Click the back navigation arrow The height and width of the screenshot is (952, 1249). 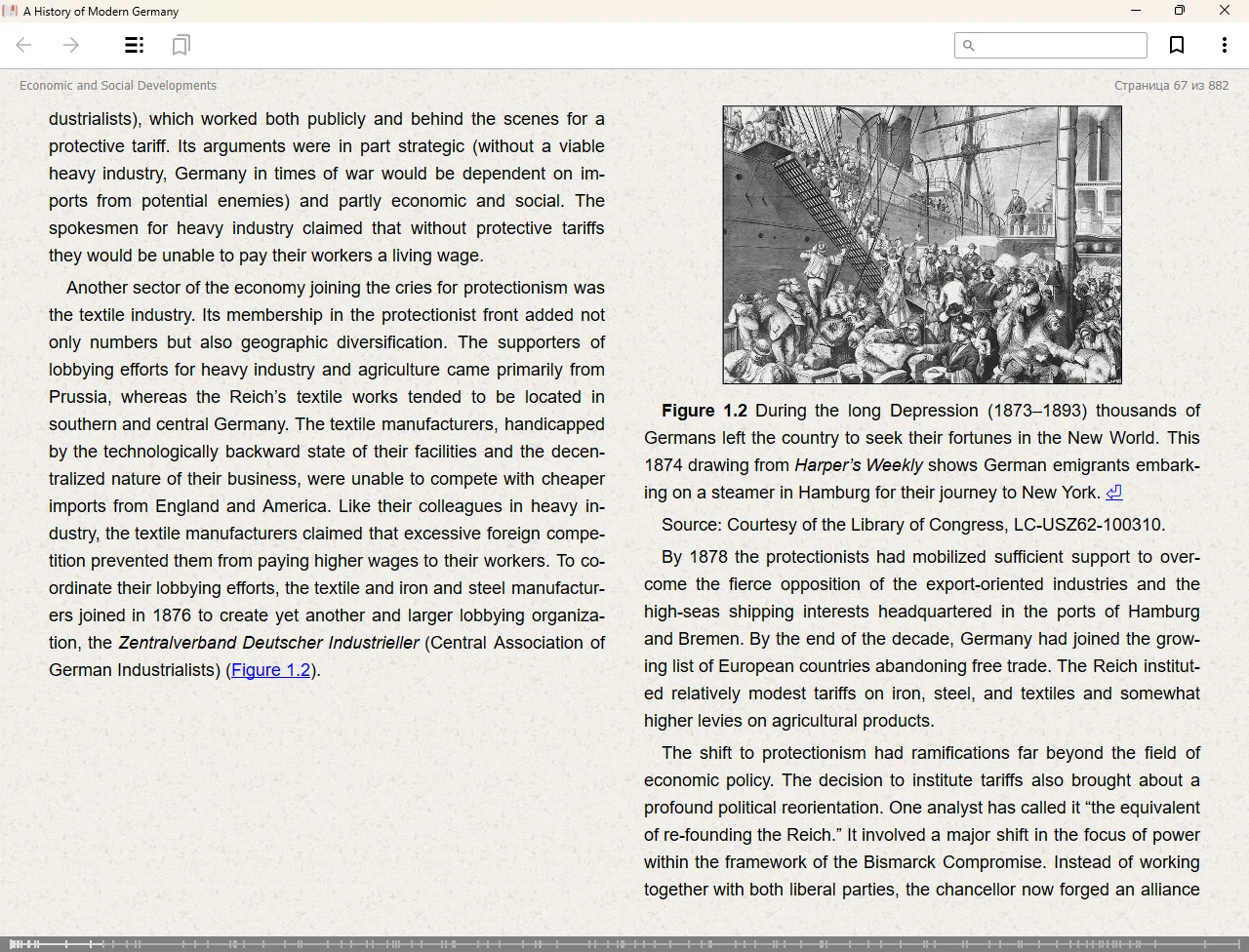[x=24, y=45]
